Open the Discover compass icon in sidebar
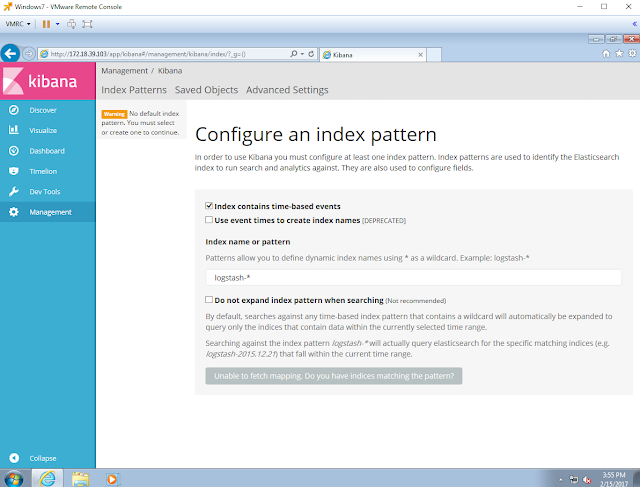Screen dimensions: 640x487 pyautogui.click(x=13, y=110)
